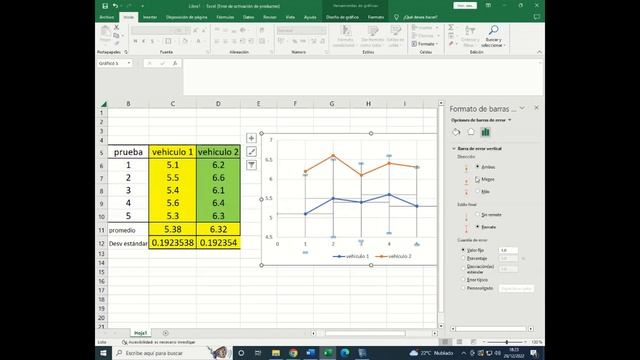Open number format combo box

(302, 31)
